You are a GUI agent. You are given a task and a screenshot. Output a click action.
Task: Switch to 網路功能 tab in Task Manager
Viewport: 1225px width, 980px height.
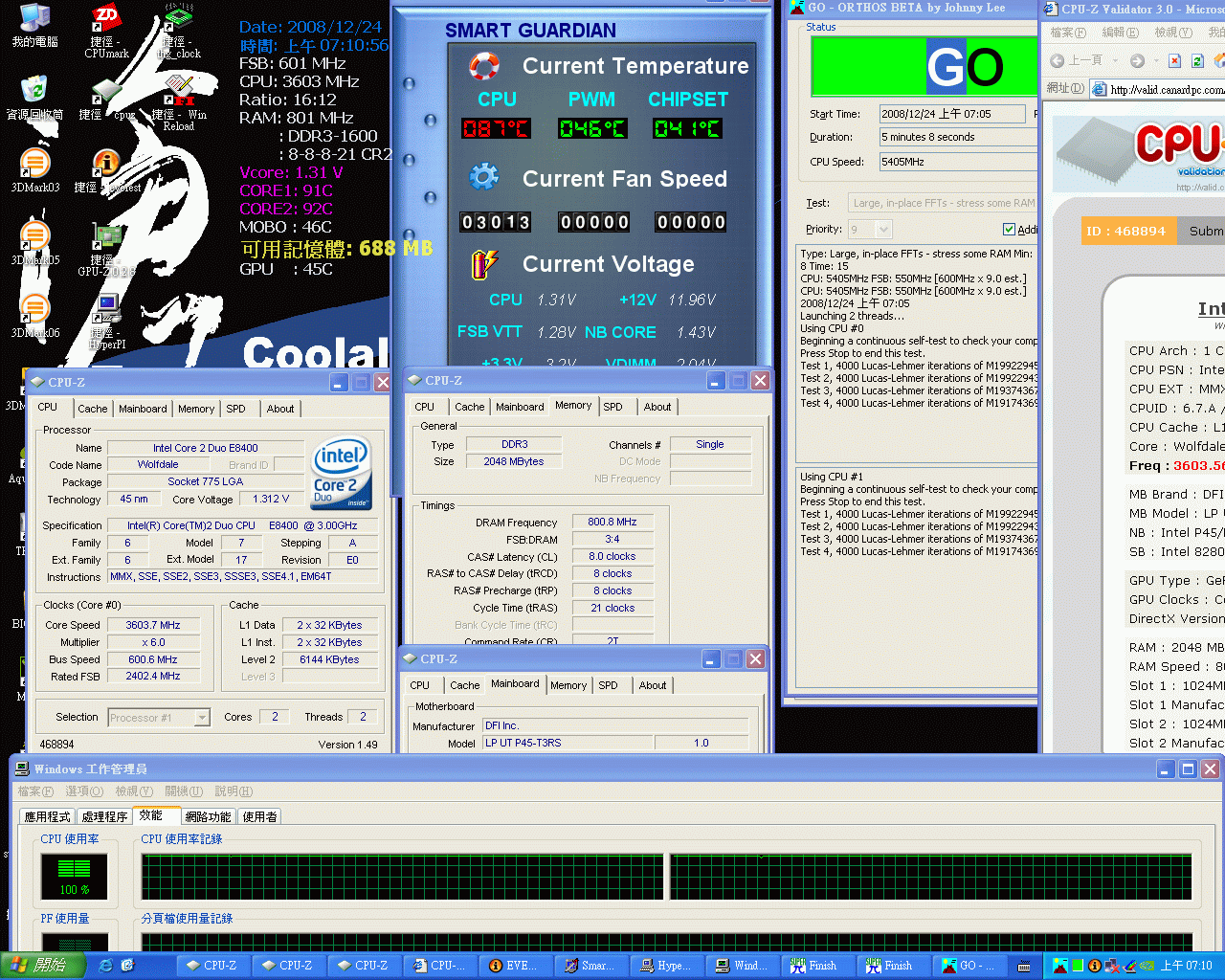coord(208,816)
